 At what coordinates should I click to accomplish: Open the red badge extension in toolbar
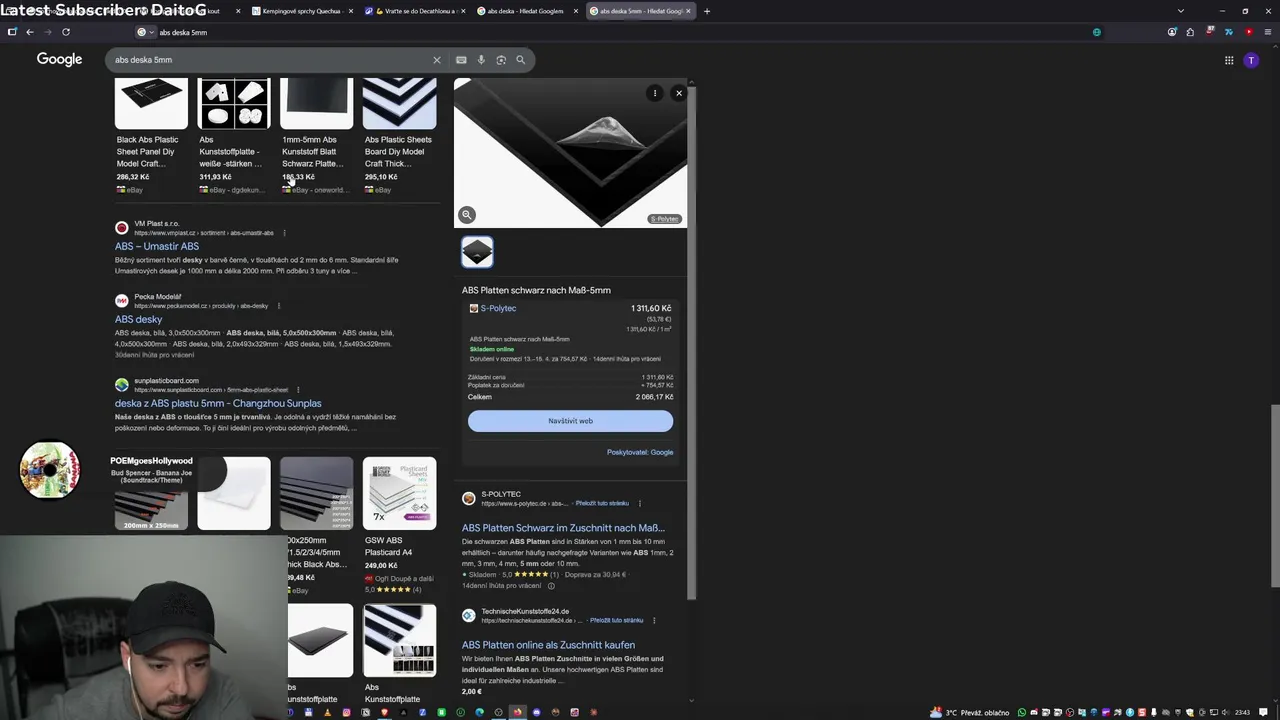point(1210,32)
